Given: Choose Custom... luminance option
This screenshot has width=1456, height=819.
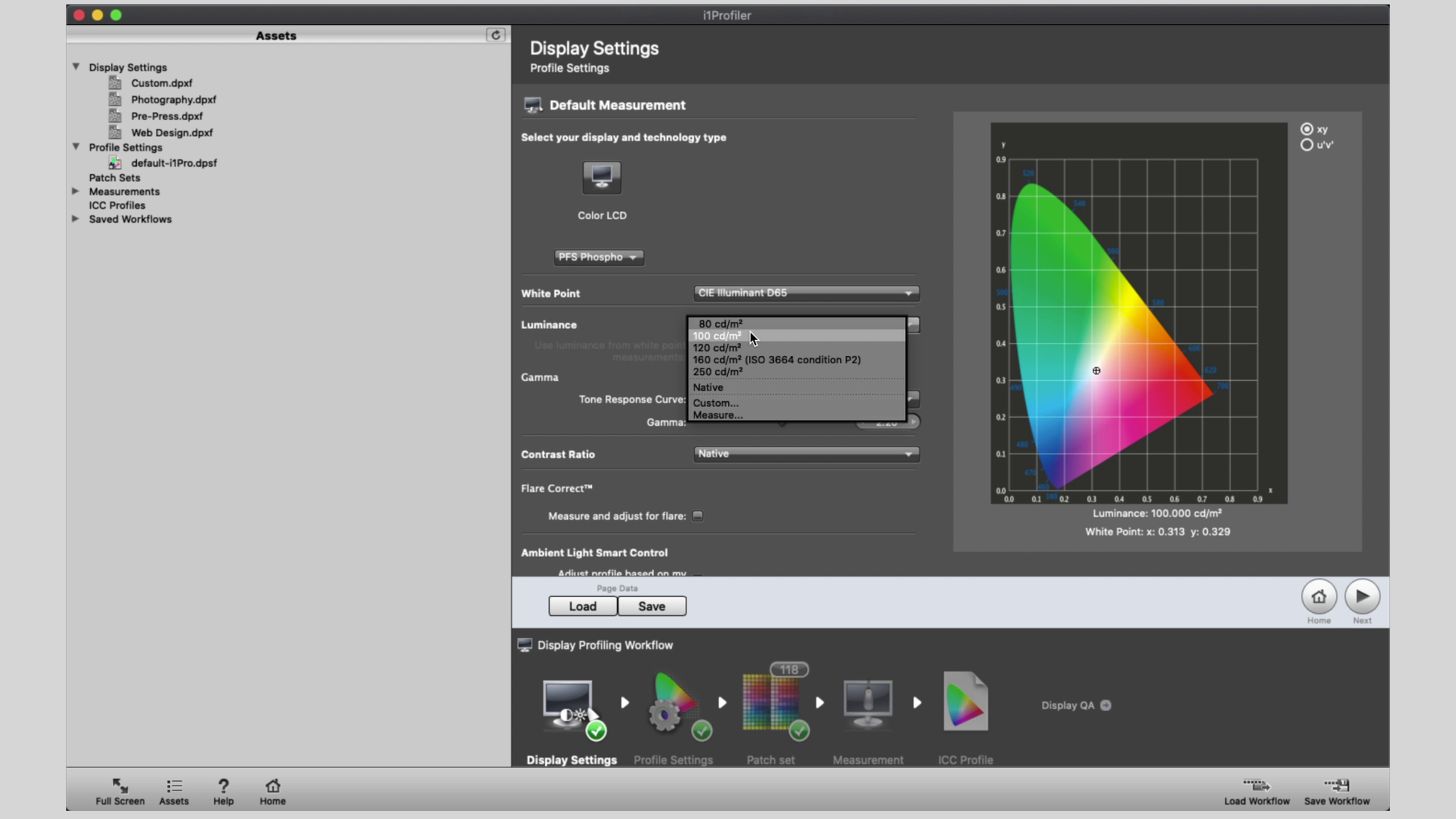Looking at the screenshot, I should coord(797,403).
